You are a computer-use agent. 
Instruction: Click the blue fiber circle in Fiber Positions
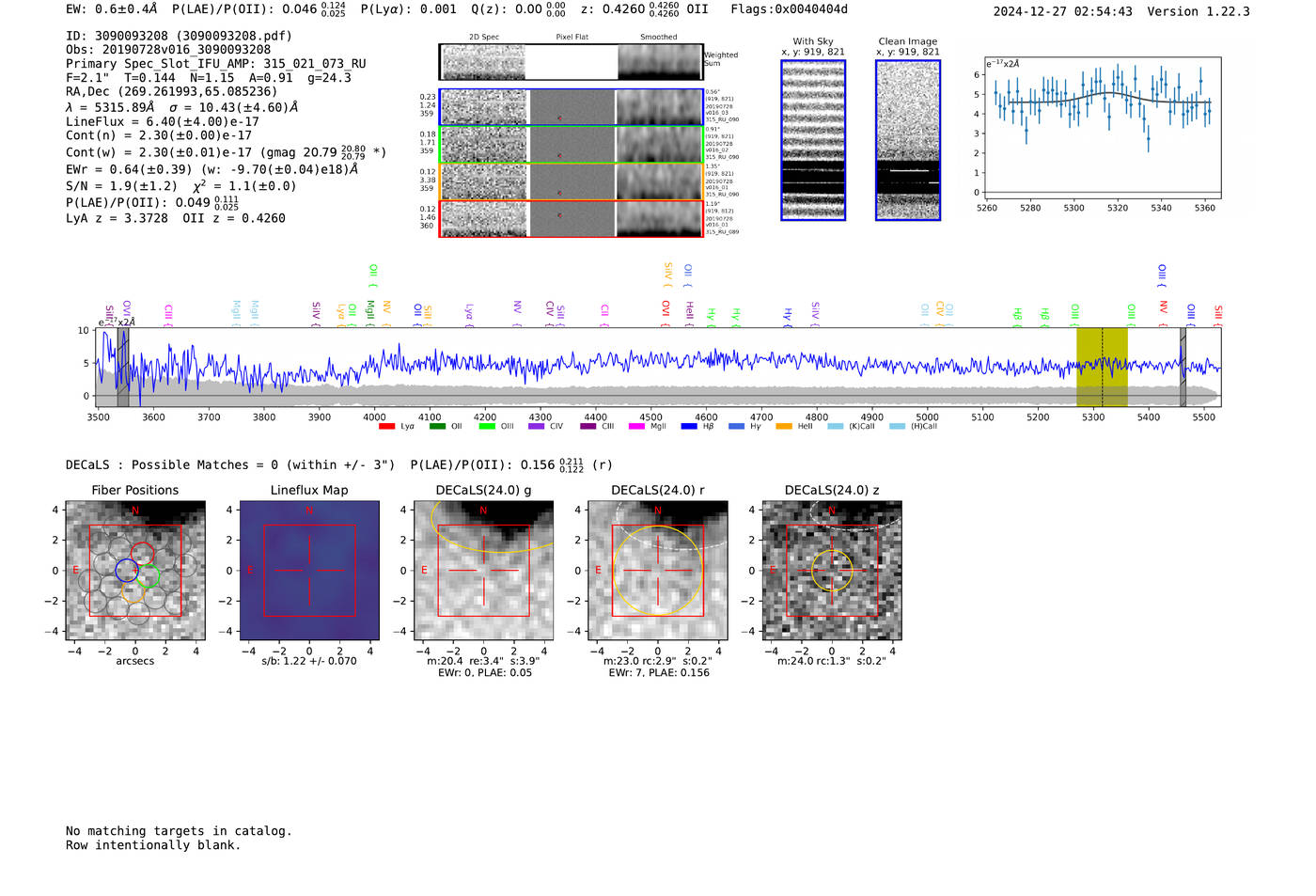tap(127, 569)
